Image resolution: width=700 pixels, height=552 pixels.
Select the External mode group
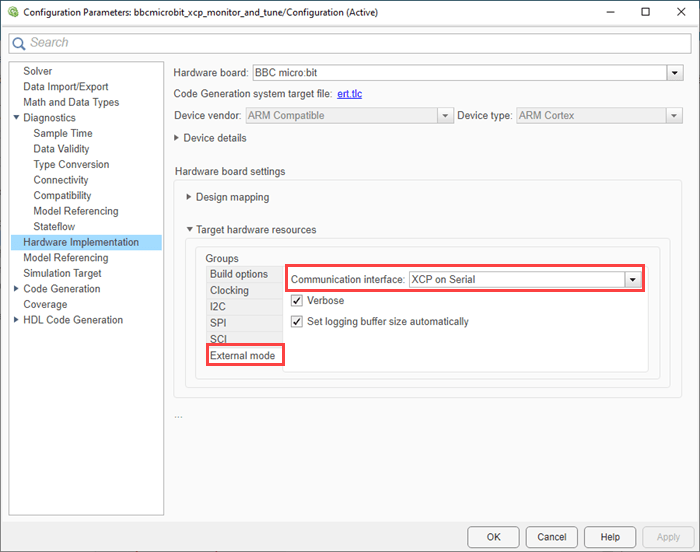[244, 355]
